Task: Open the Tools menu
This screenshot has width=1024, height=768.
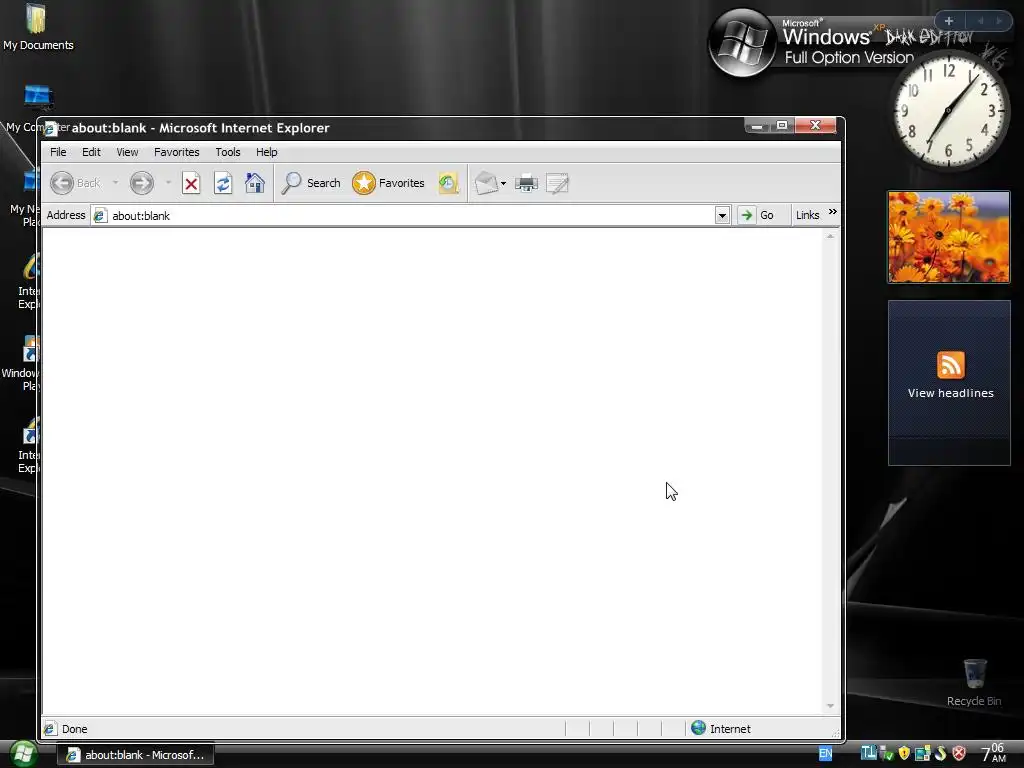Action: tap(228, 152)
